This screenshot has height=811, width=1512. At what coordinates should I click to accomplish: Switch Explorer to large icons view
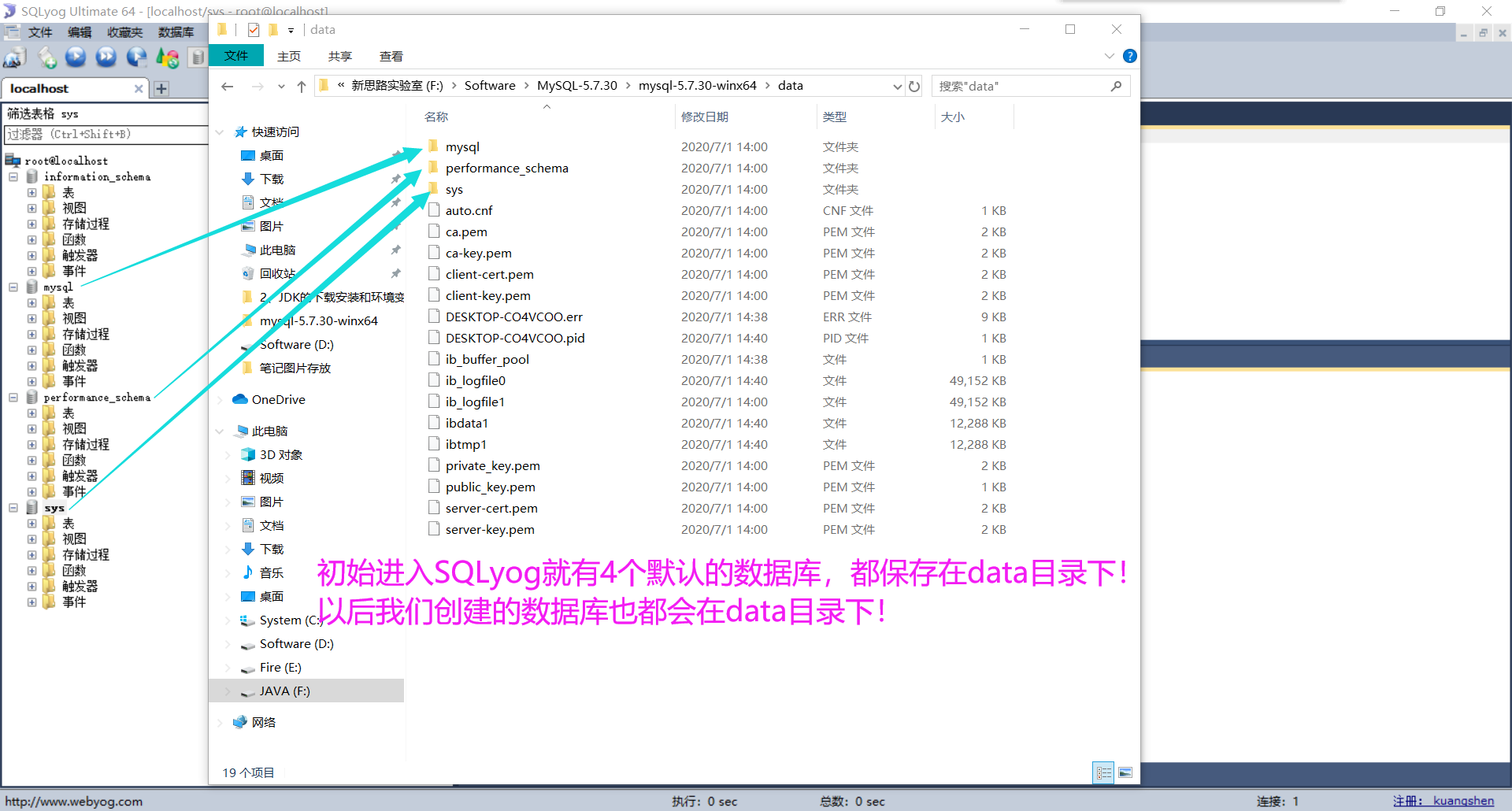pyautogui.click(x=1125, y=772)
